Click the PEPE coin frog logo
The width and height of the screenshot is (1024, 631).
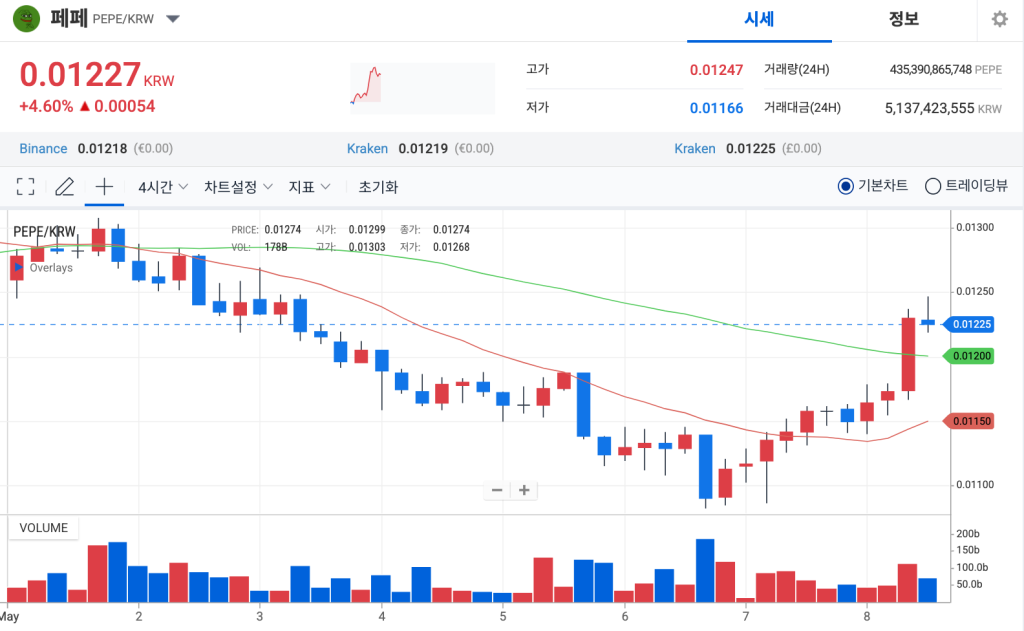27,18
